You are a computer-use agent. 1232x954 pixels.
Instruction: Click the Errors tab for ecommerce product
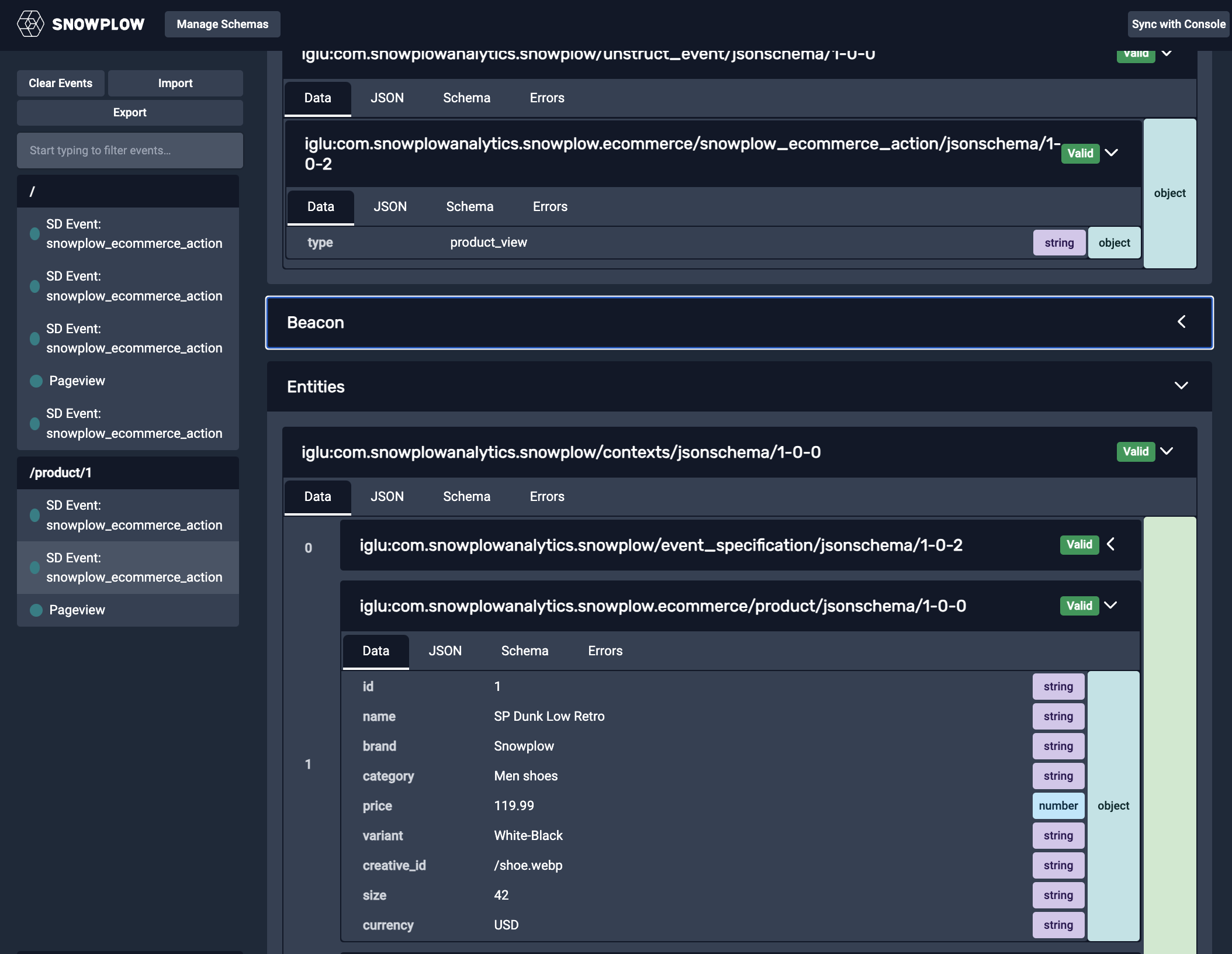(x=605, y=650)
